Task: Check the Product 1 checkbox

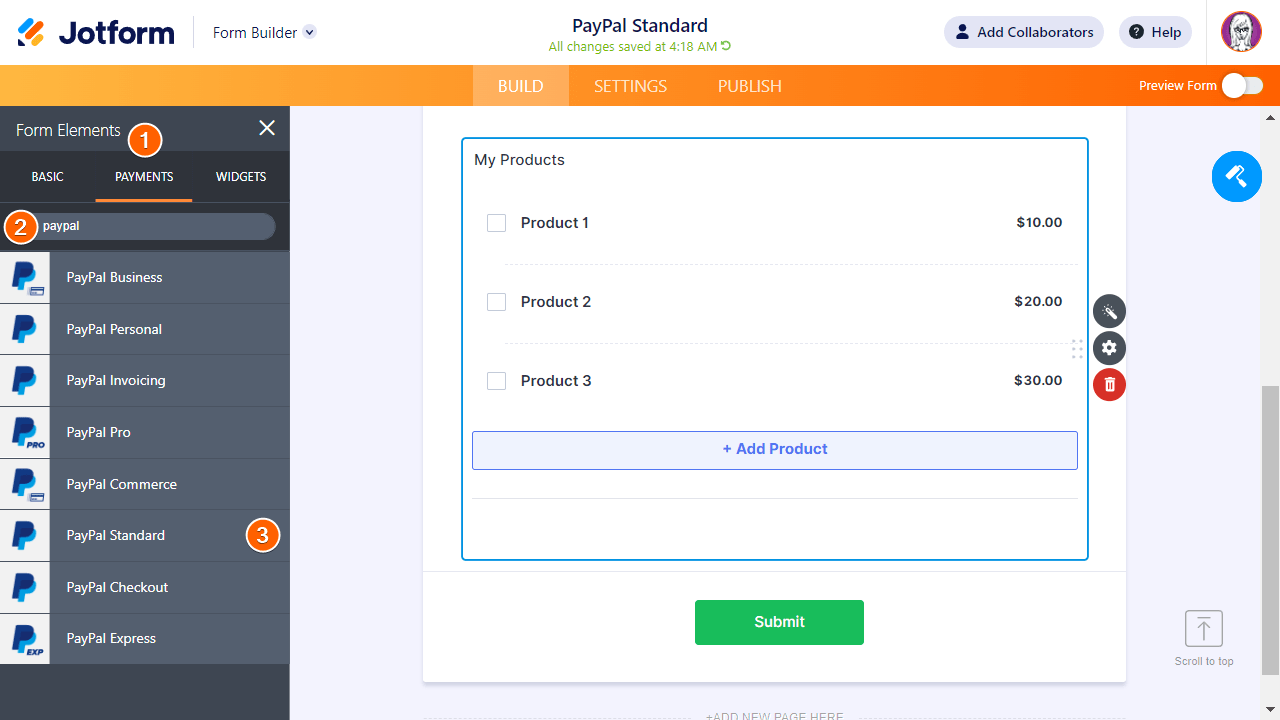Action: tap(496, 223)
